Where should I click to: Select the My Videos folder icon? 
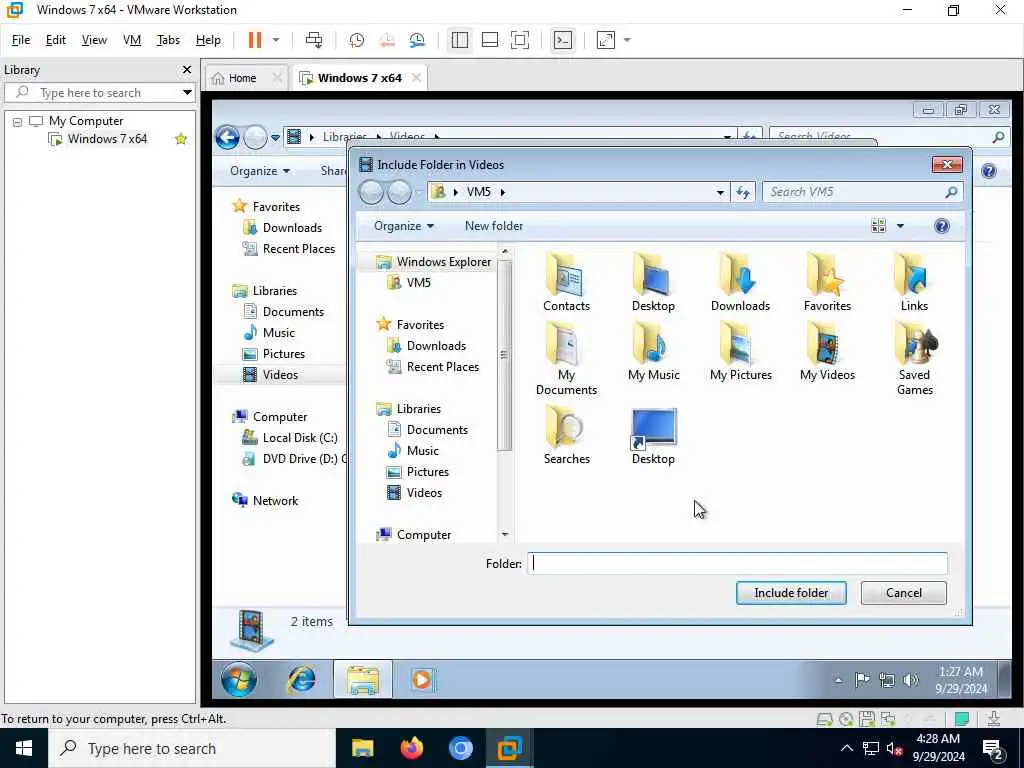[827, 352]
